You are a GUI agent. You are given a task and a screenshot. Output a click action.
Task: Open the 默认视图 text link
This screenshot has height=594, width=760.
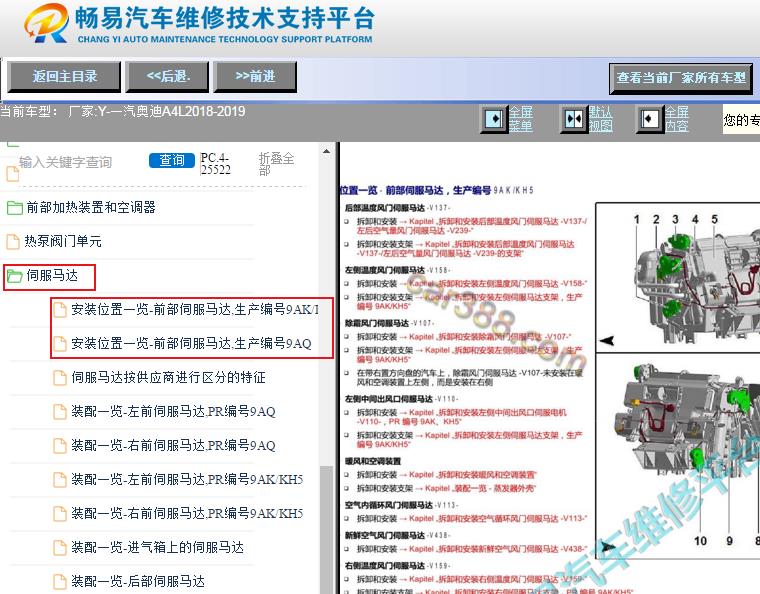point(601,119)
